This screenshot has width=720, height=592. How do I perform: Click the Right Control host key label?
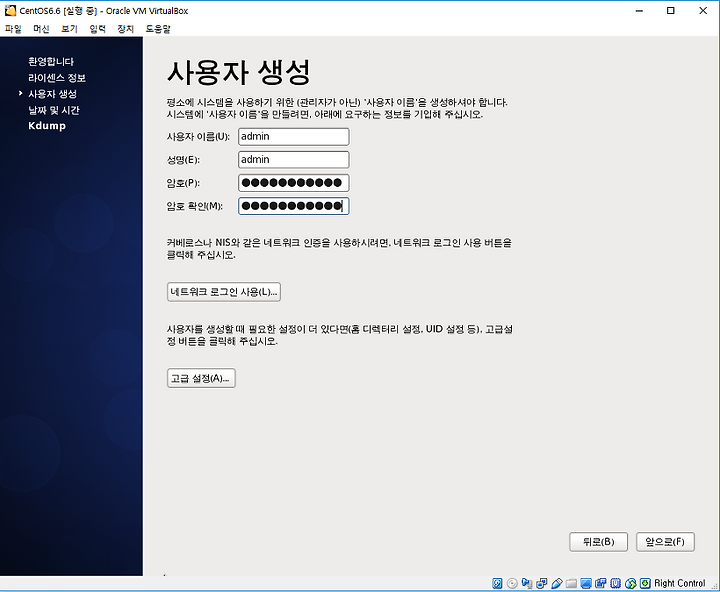click(680, 583)
